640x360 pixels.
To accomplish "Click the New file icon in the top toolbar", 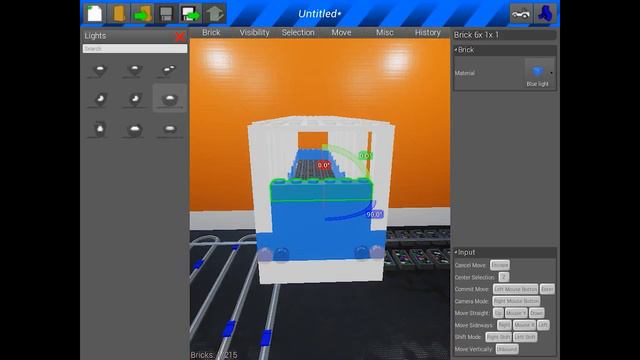I will click(x=95, y=13).
